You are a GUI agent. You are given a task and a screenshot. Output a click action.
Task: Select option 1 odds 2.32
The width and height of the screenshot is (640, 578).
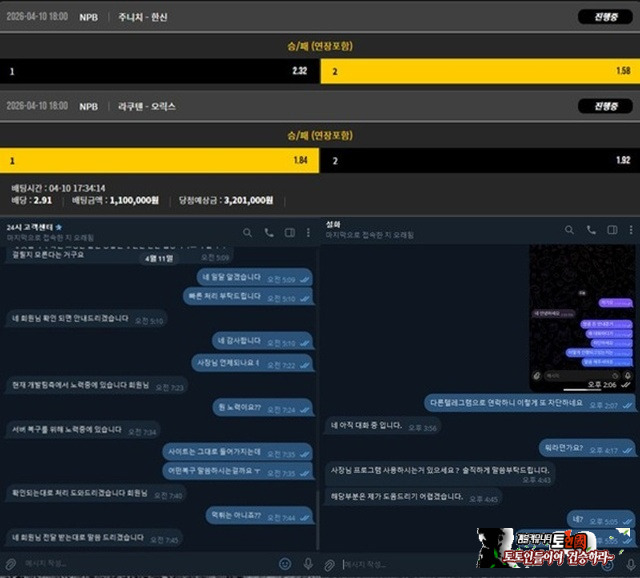[x=160, y=71]
